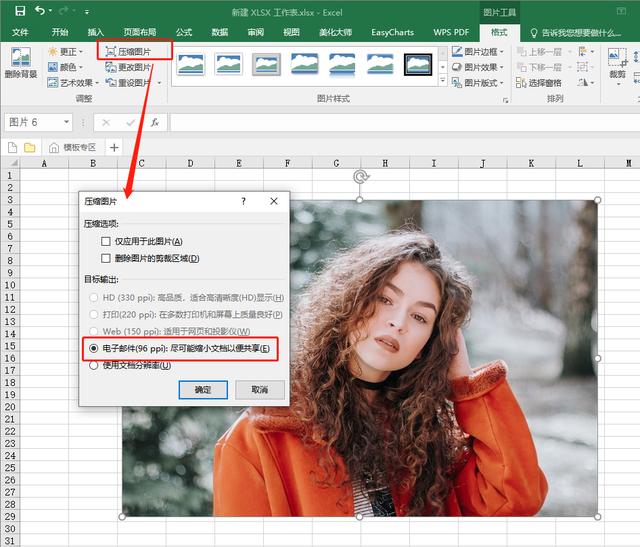Switch to the 插入 ribbon tab
This screenshot has height=547, width=640.
(96, 32)
